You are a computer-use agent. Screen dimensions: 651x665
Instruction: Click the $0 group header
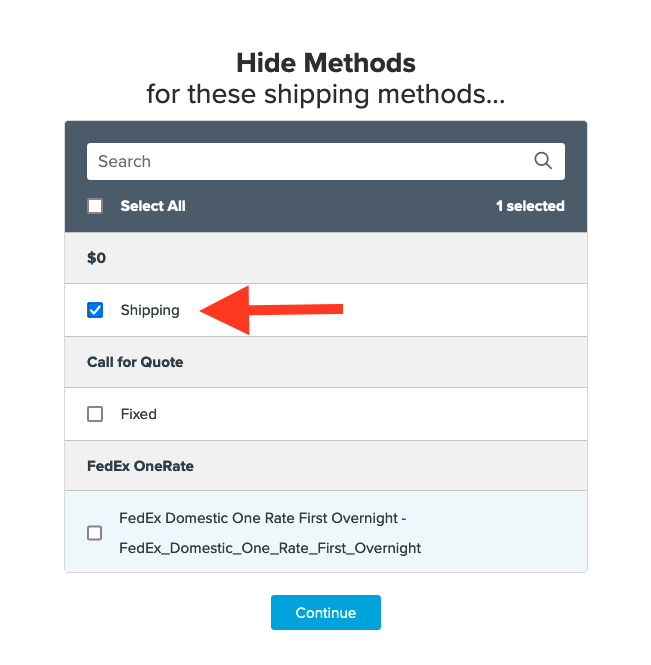pyautogui.click(x=97, y=258)
